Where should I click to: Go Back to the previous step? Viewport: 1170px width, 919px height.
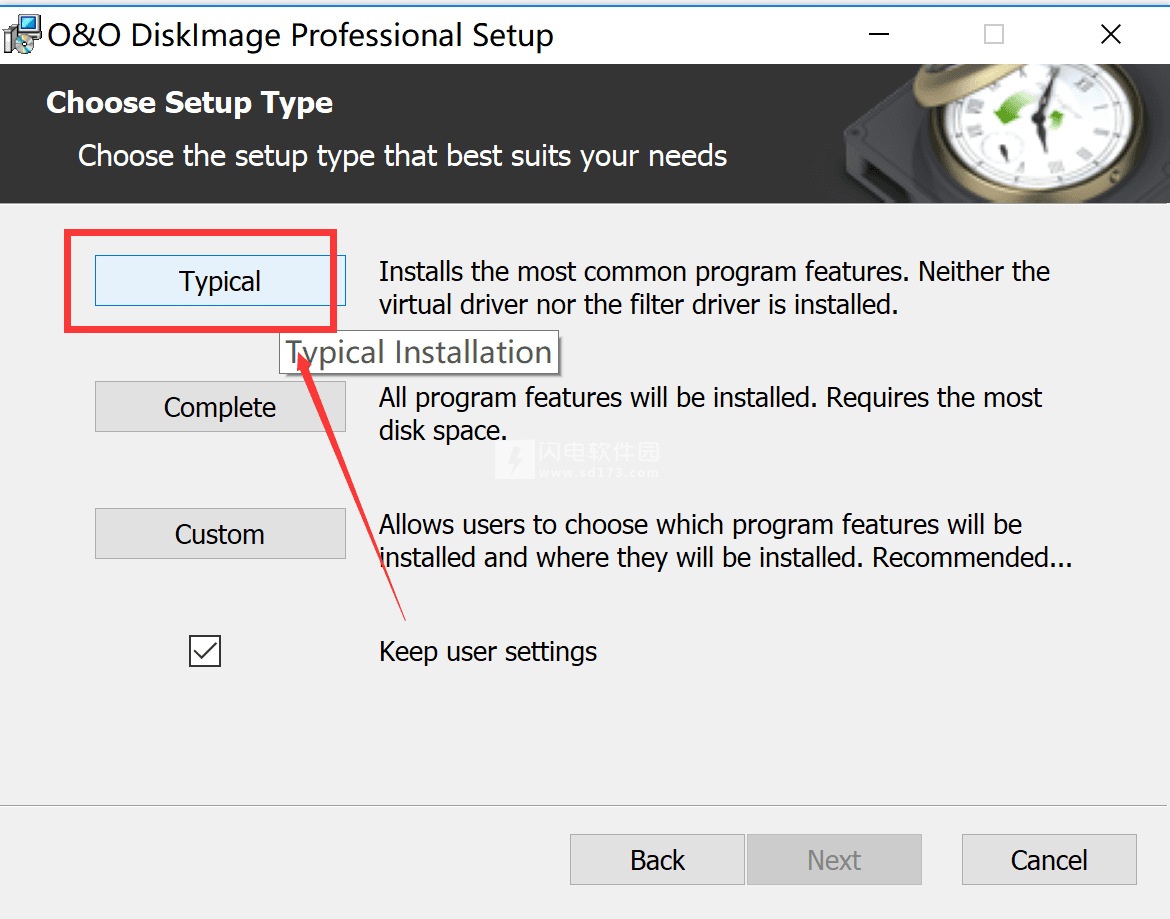coord(657,860)
